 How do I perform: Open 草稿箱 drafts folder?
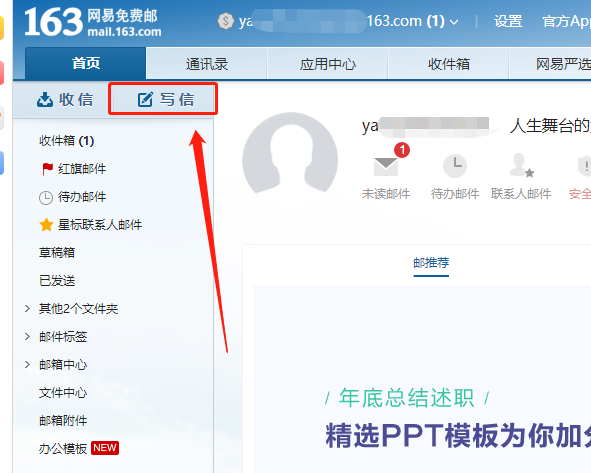(57, 253)
